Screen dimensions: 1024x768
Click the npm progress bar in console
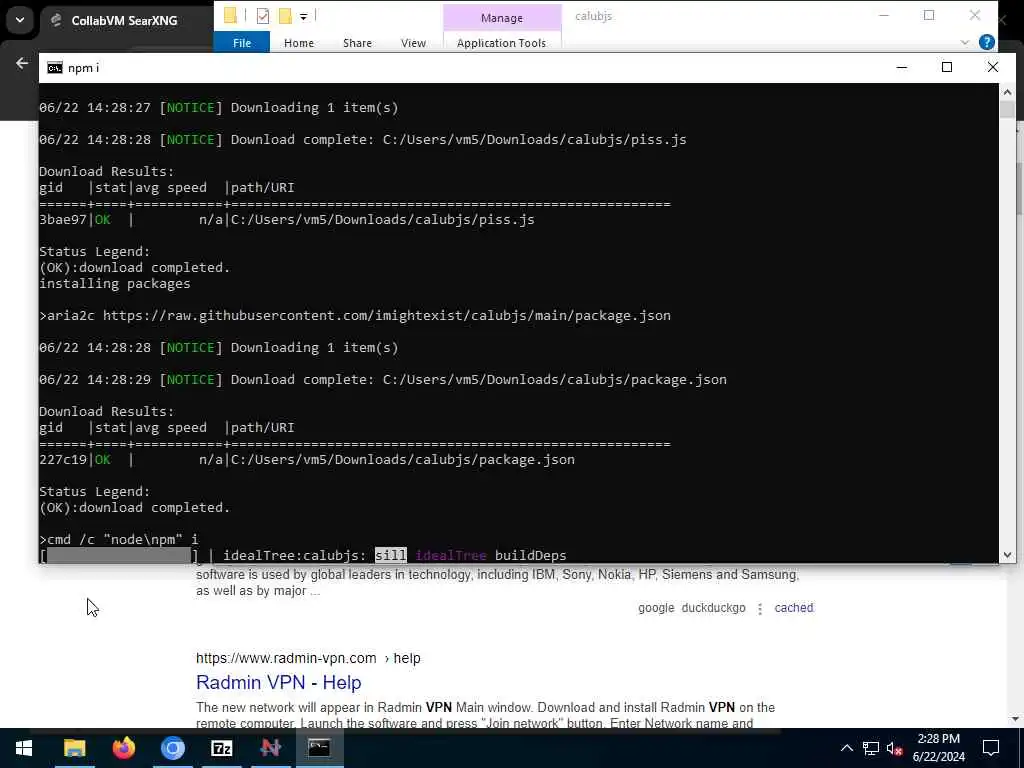pyautogui.click(x=119, y=555)
